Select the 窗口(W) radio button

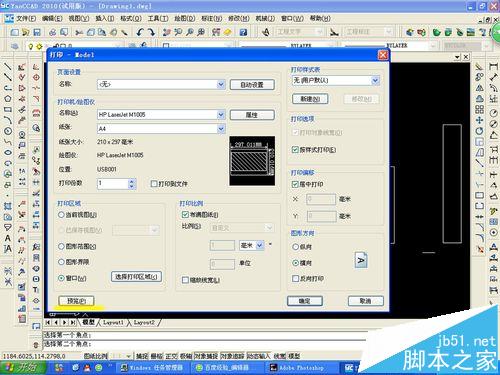(61, 278)
